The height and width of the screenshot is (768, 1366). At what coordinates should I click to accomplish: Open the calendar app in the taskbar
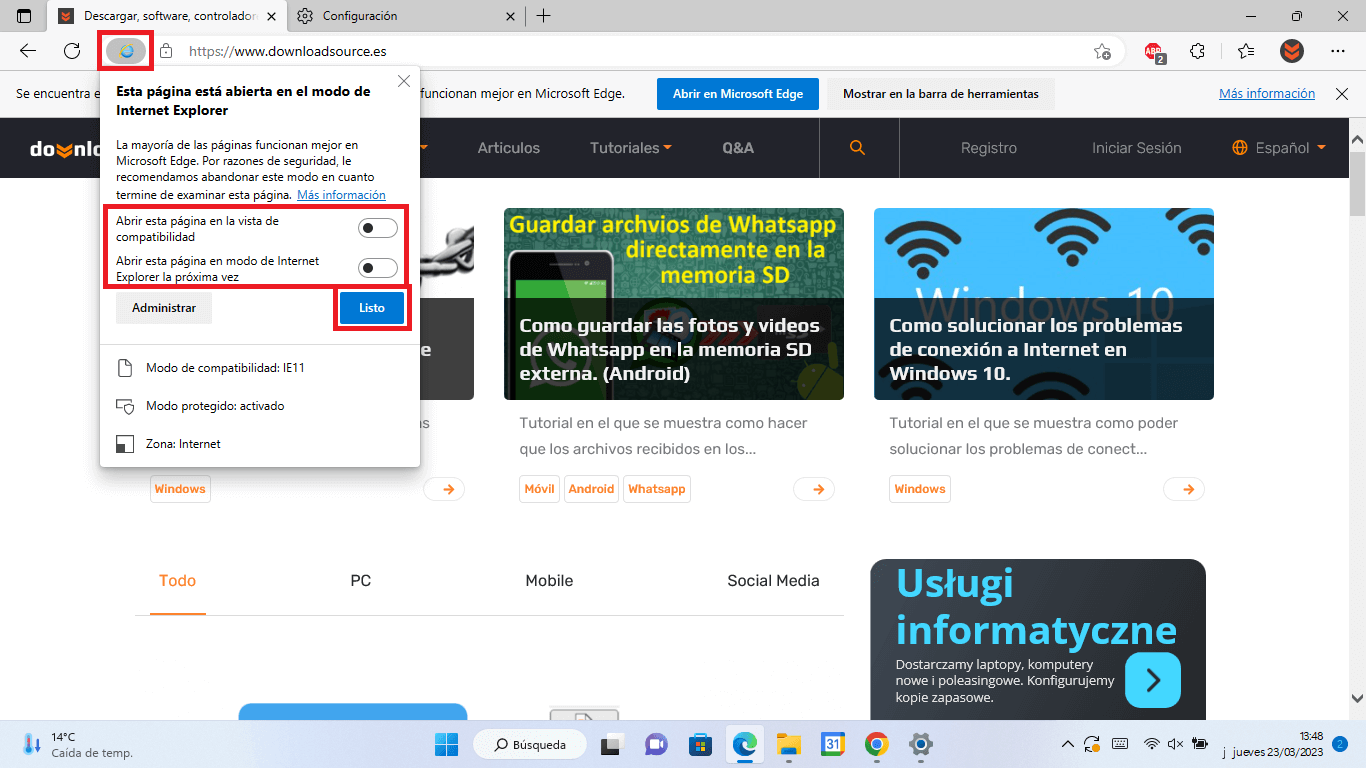click(833, 744)
